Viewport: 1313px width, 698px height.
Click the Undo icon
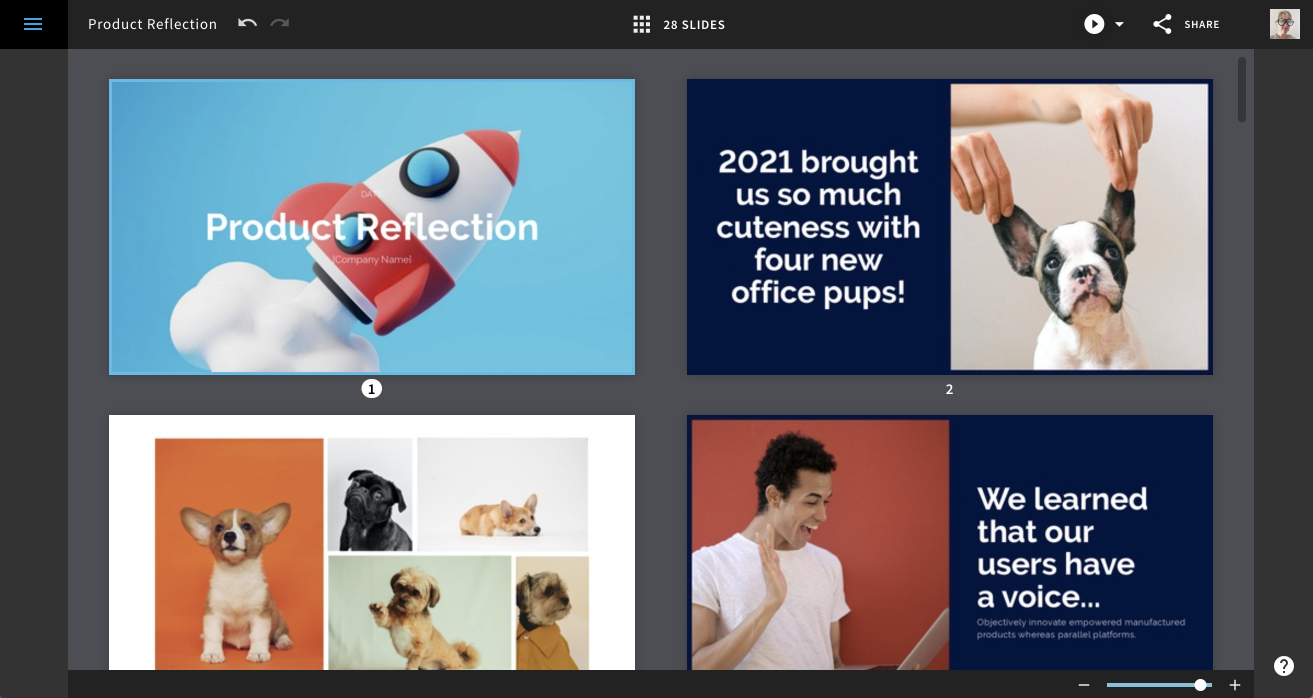pyautogui.click(x=247, y=24)
